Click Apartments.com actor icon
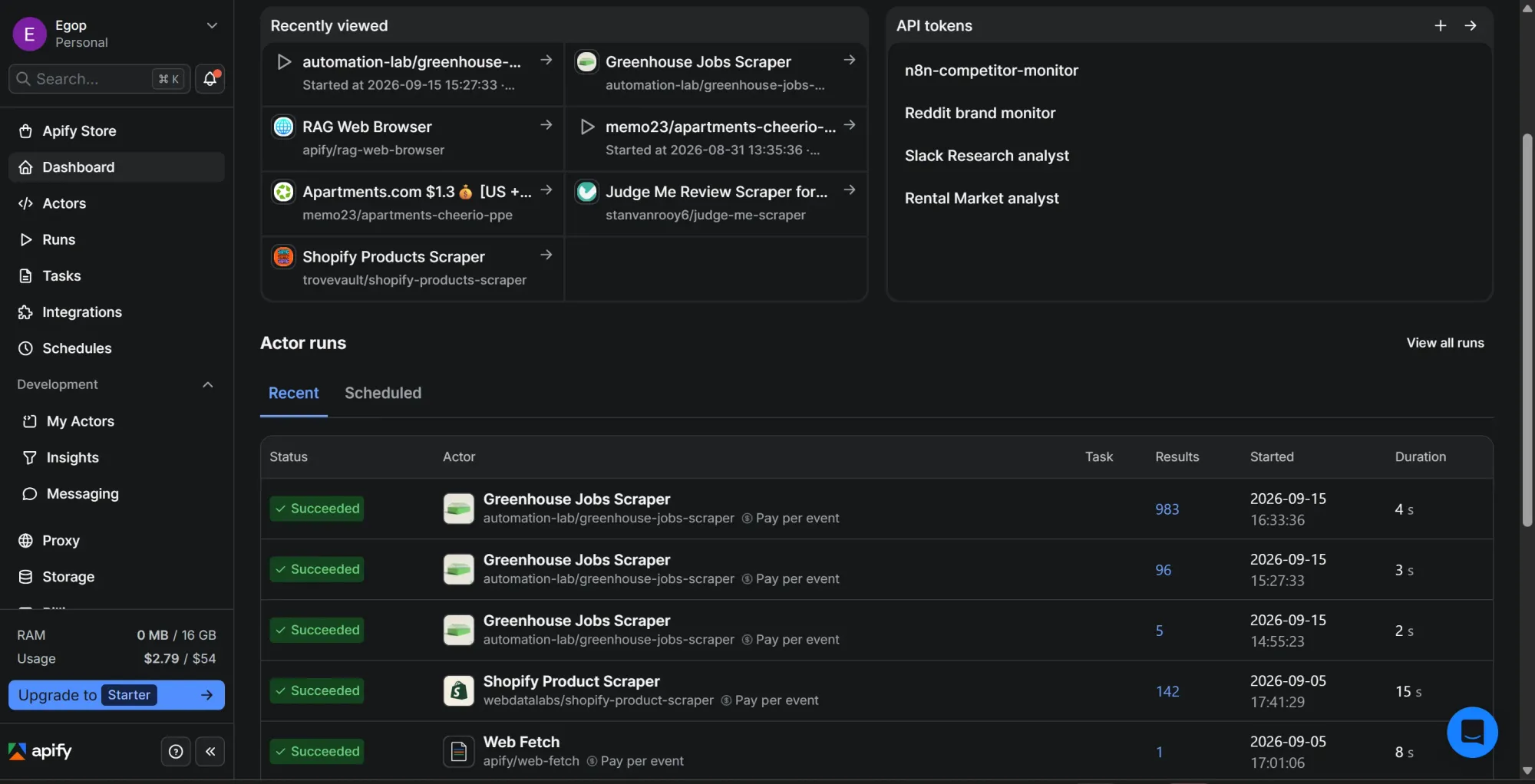Screen dimensions: 1535x784 point(283,192)
